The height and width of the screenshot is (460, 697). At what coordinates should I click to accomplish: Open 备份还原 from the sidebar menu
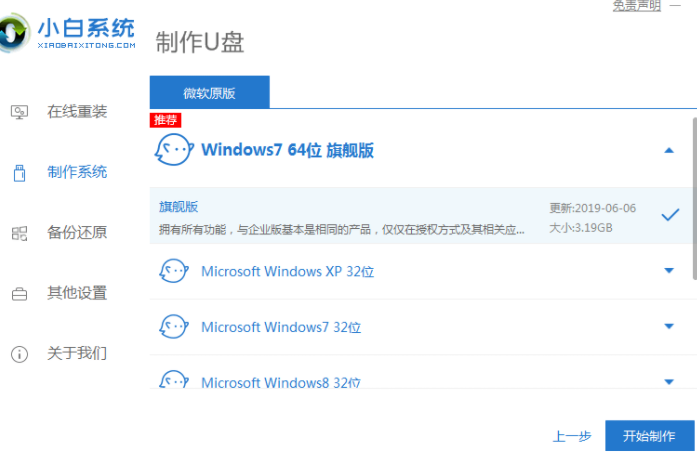click(x=77, y=233)
